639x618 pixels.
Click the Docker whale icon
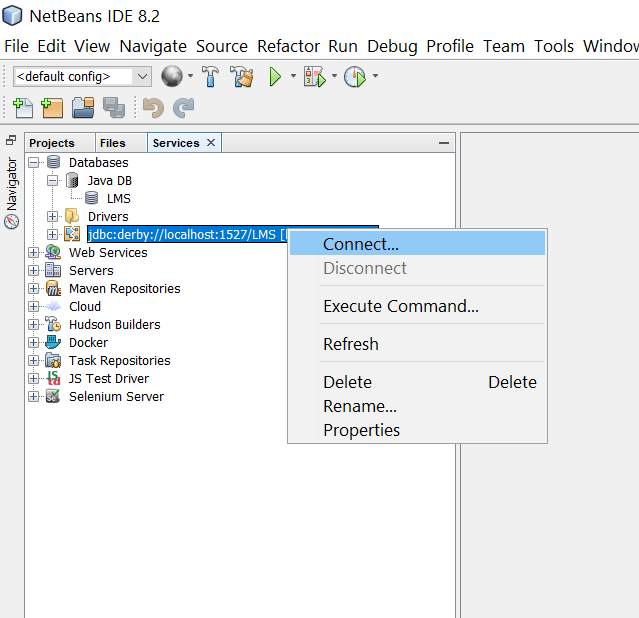pyautogui.click(x=53, y=342)
